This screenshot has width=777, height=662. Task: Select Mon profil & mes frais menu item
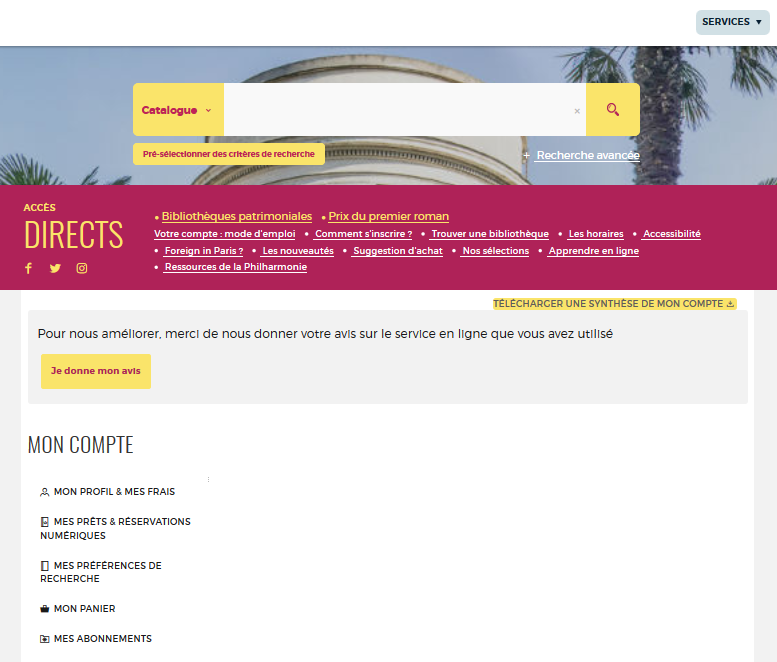108,492
